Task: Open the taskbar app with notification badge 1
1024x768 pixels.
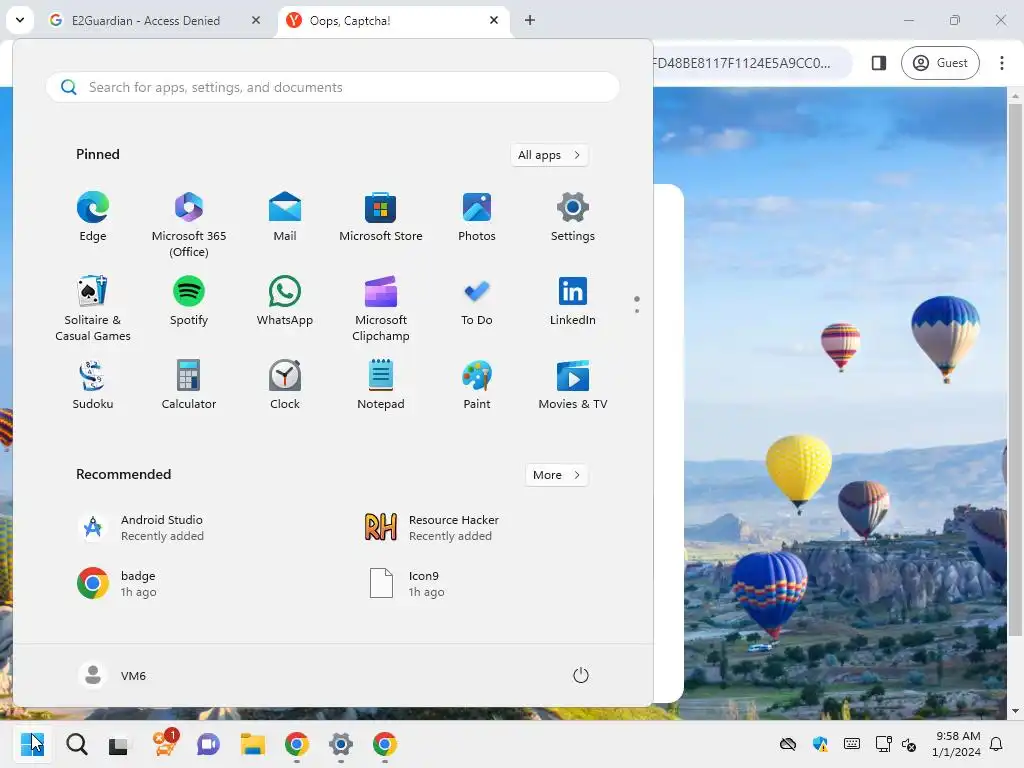Action: click(165, 743)
